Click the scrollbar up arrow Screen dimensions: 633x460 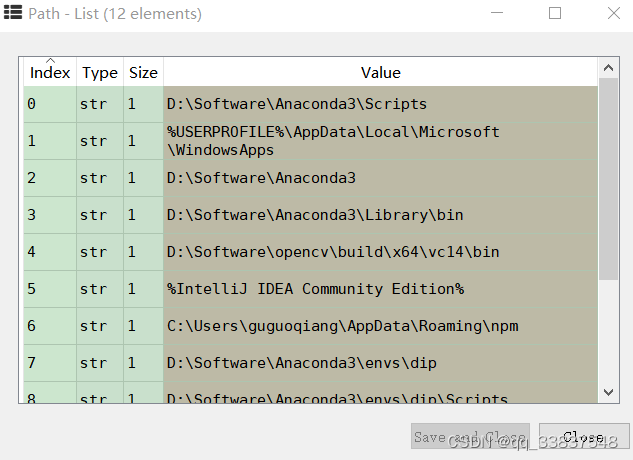point(608,68)
